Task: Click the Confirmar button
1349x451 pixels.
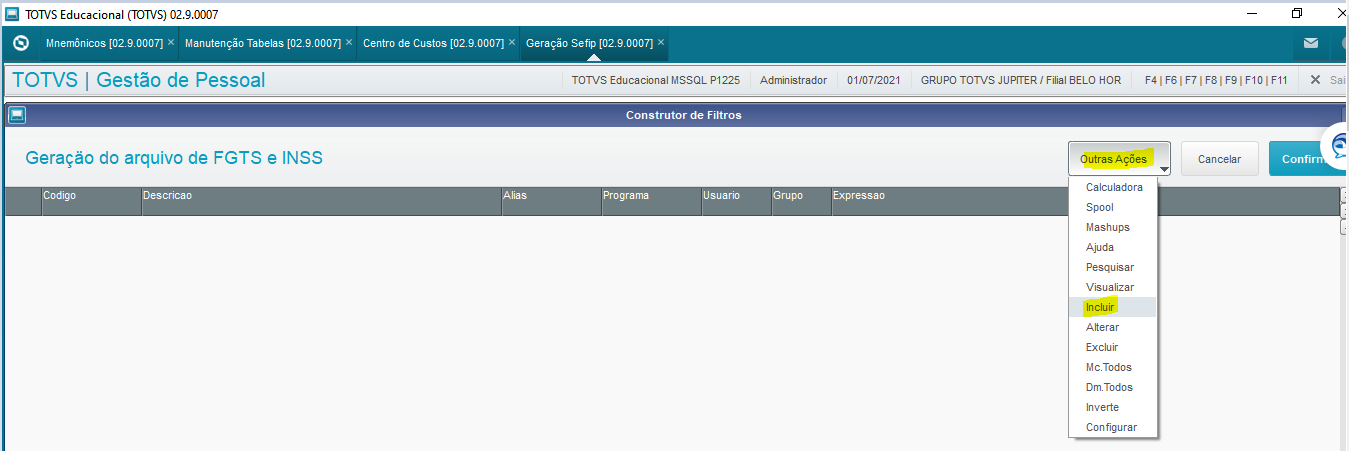Action: 1308,159
